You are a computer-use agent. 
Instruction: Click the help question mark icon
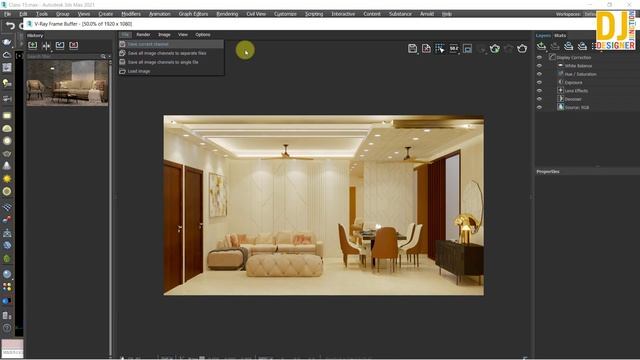pos(7,328)
